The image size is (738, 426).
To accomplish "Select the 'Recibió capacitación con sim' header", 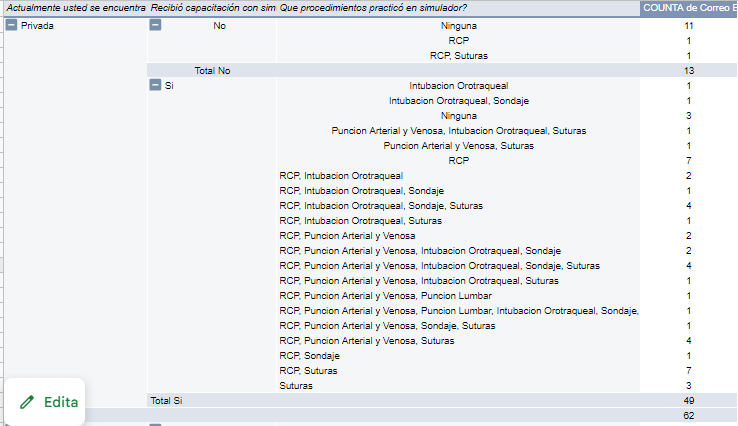I will click(x=211, y=8).
